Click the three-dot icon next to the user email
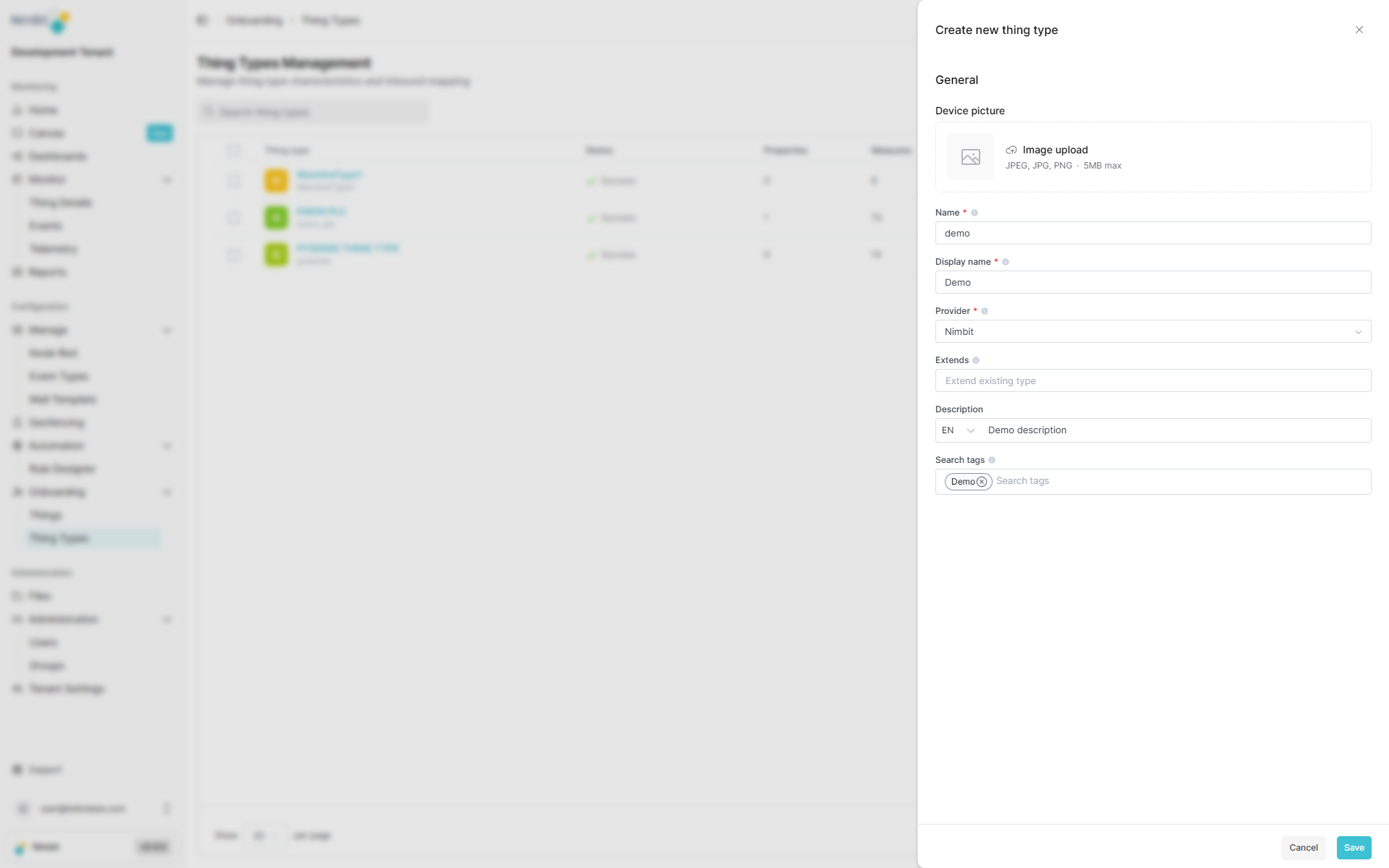The height and width of the screenshot is (868, 1389). point(167,809)
